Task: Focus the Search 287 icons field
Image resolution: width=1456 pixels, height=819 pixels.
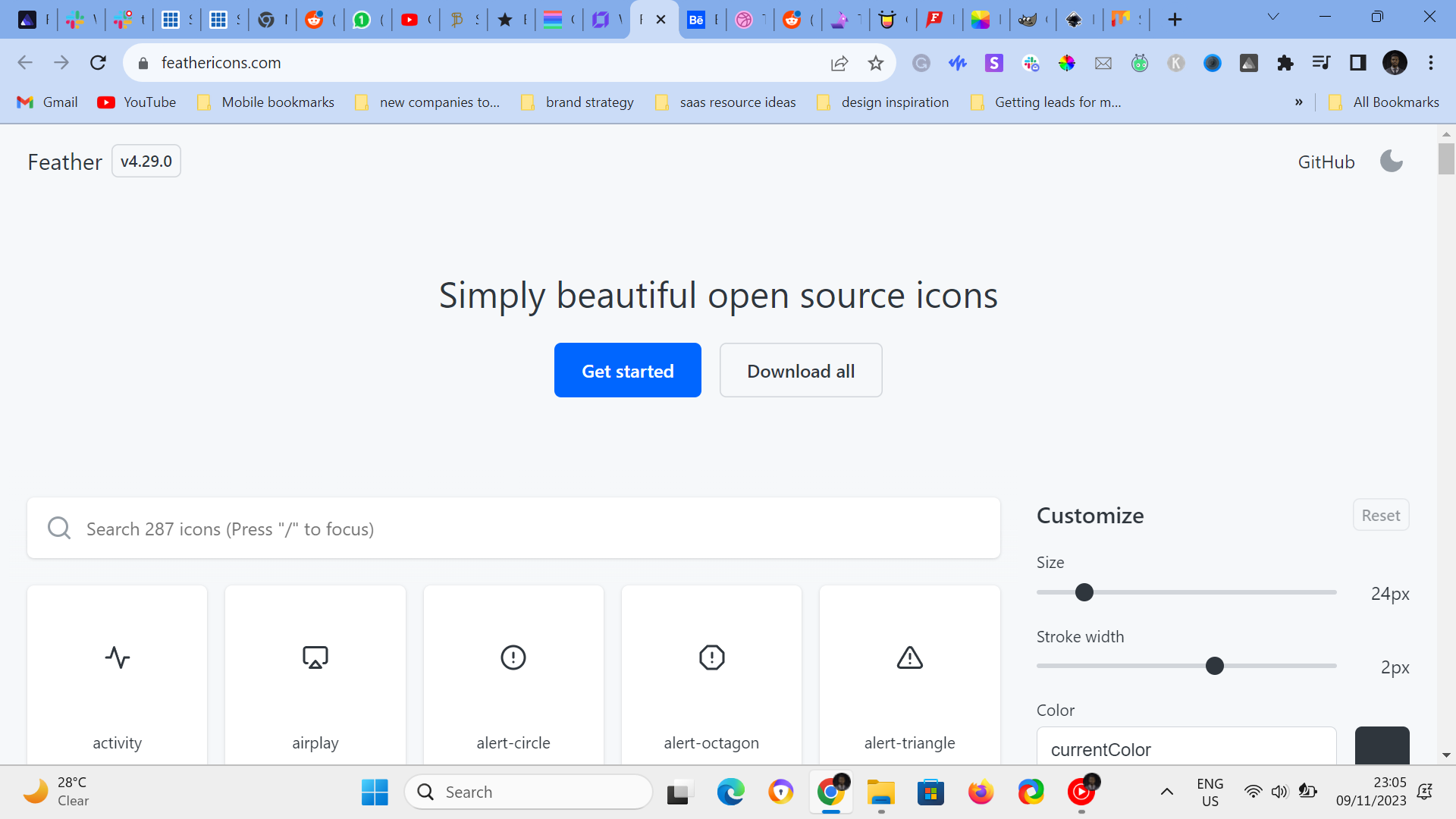Action: [x=513, y=529]
